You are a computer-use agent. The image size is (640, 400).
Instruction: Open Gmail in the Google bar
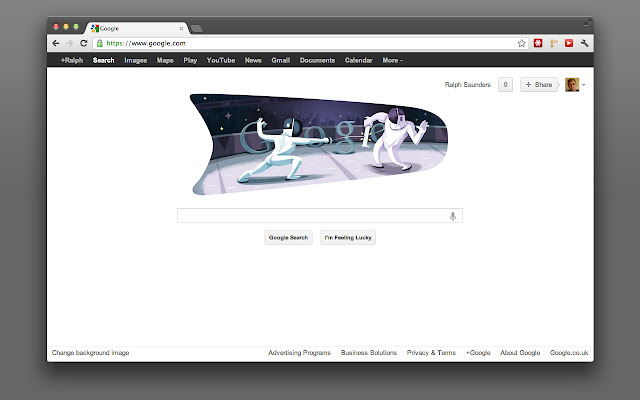pyautogui.click(x=280, y=60)
